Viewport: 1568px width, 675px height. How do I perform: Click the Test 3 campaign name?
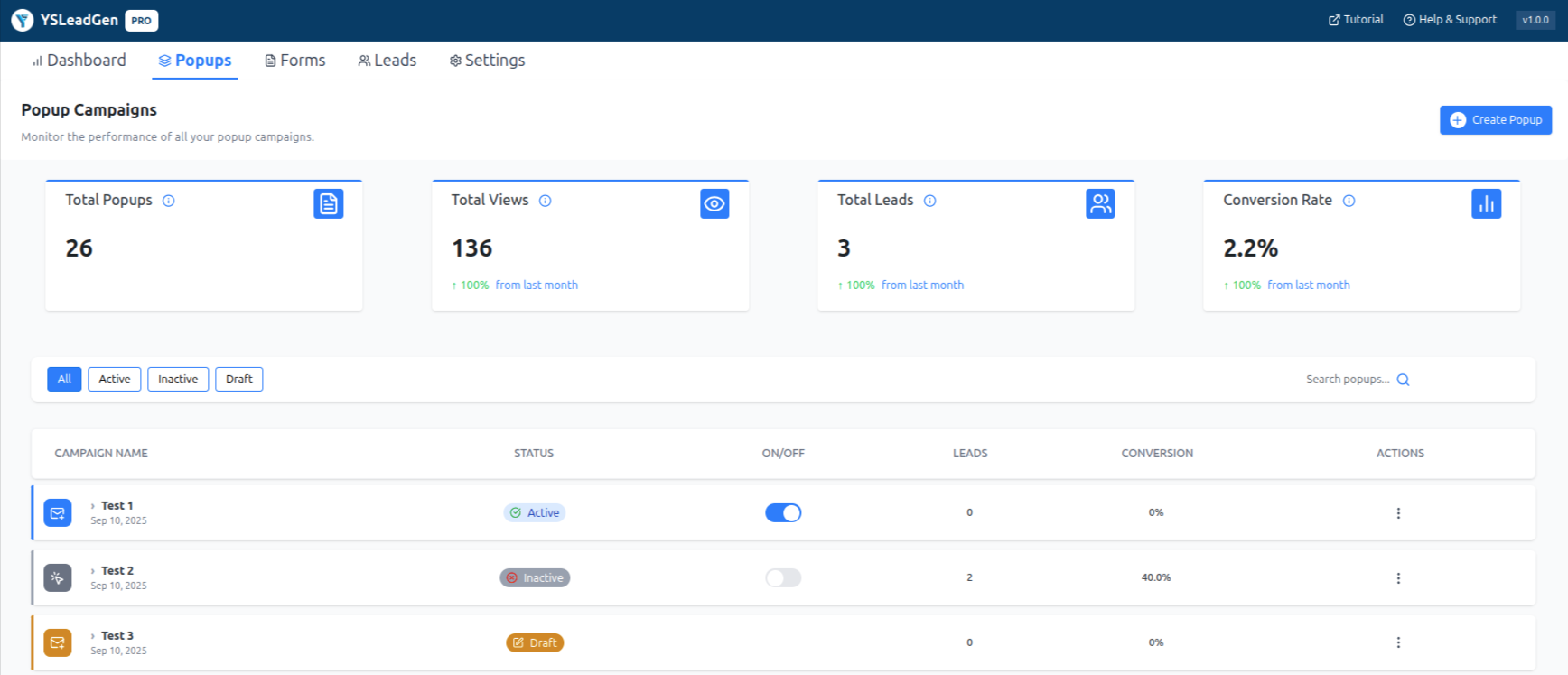(117, 636)
